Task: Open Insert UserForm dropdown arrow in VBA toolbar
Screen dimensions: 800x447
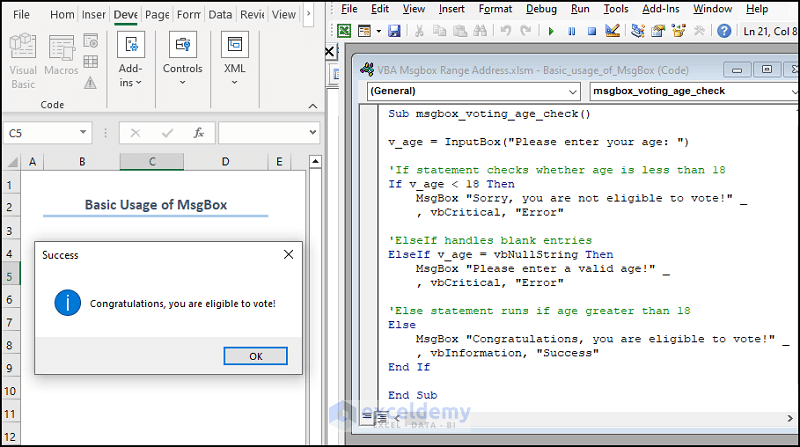Action: [x=379, y=31]
